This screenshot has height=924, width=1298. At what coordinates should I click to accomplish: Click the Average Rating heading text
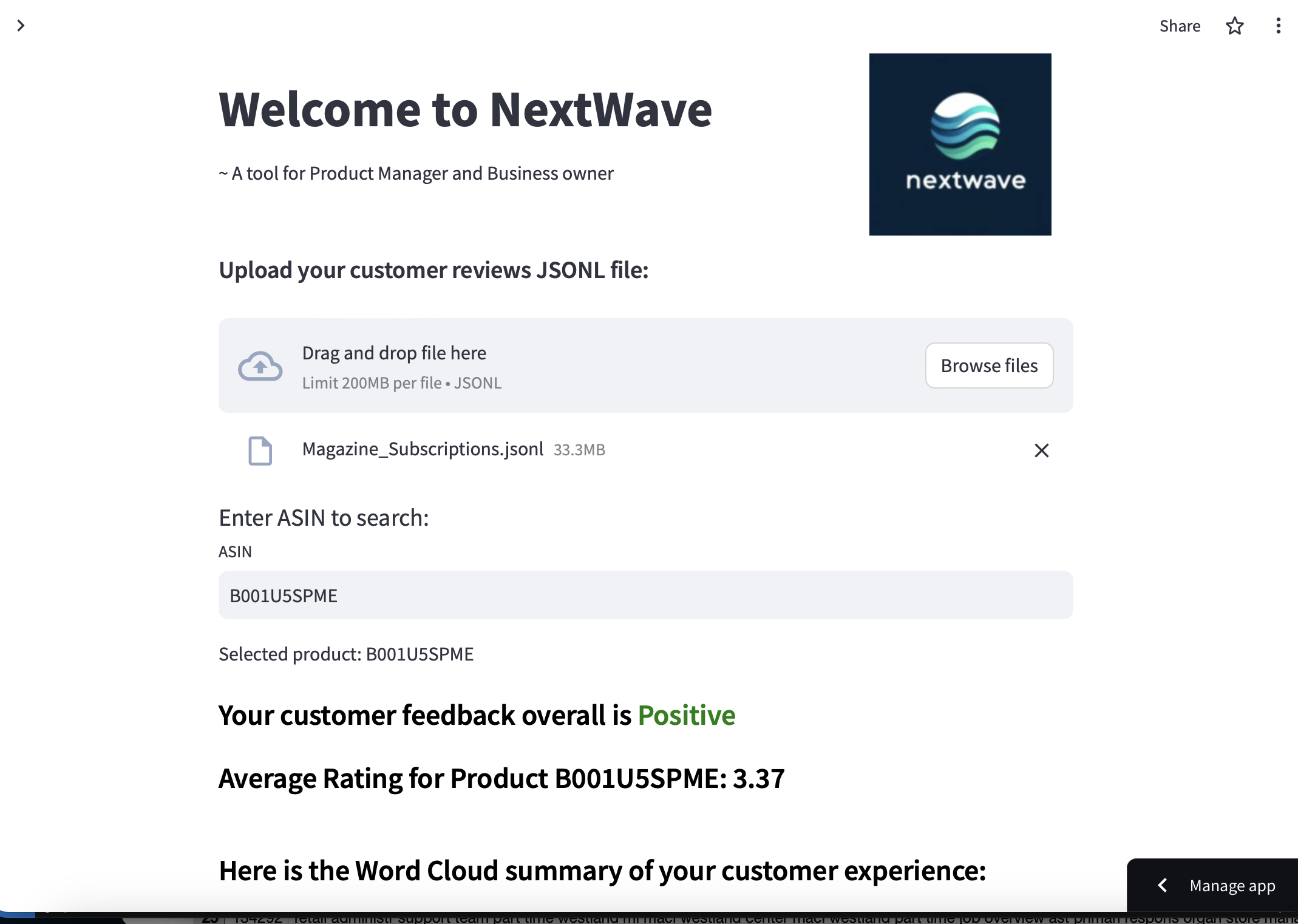coord(501,778)
